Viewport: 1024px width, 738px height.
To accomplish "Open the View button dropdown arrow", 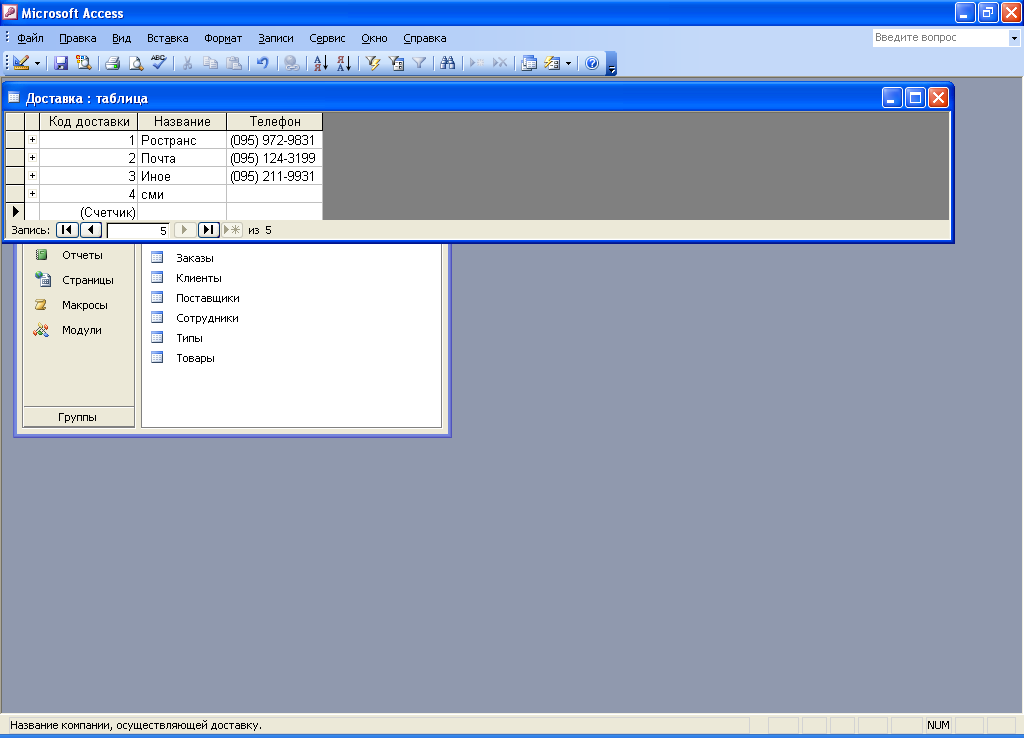I will coord(37,63).
